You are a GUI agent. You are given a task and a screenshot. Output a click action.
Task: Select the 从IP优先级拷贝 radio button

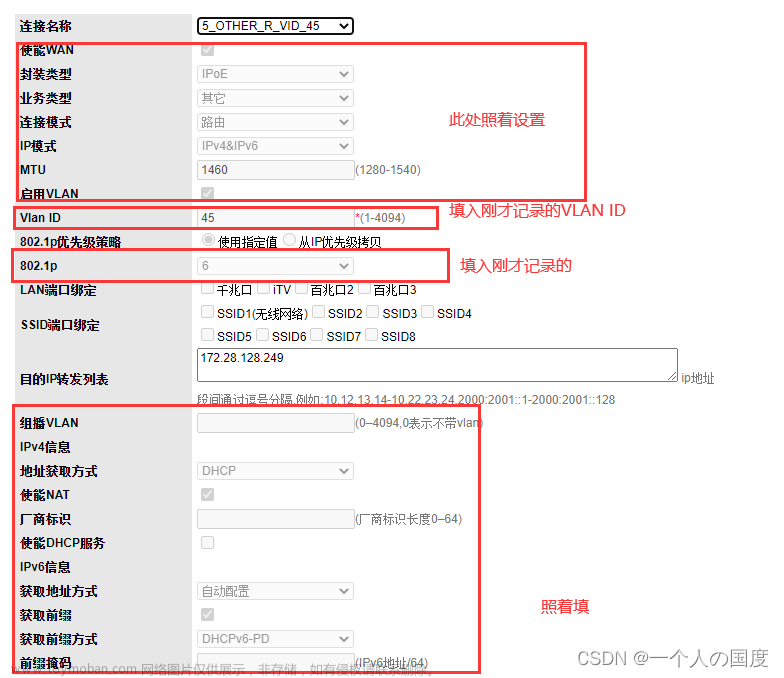(290, 240)
